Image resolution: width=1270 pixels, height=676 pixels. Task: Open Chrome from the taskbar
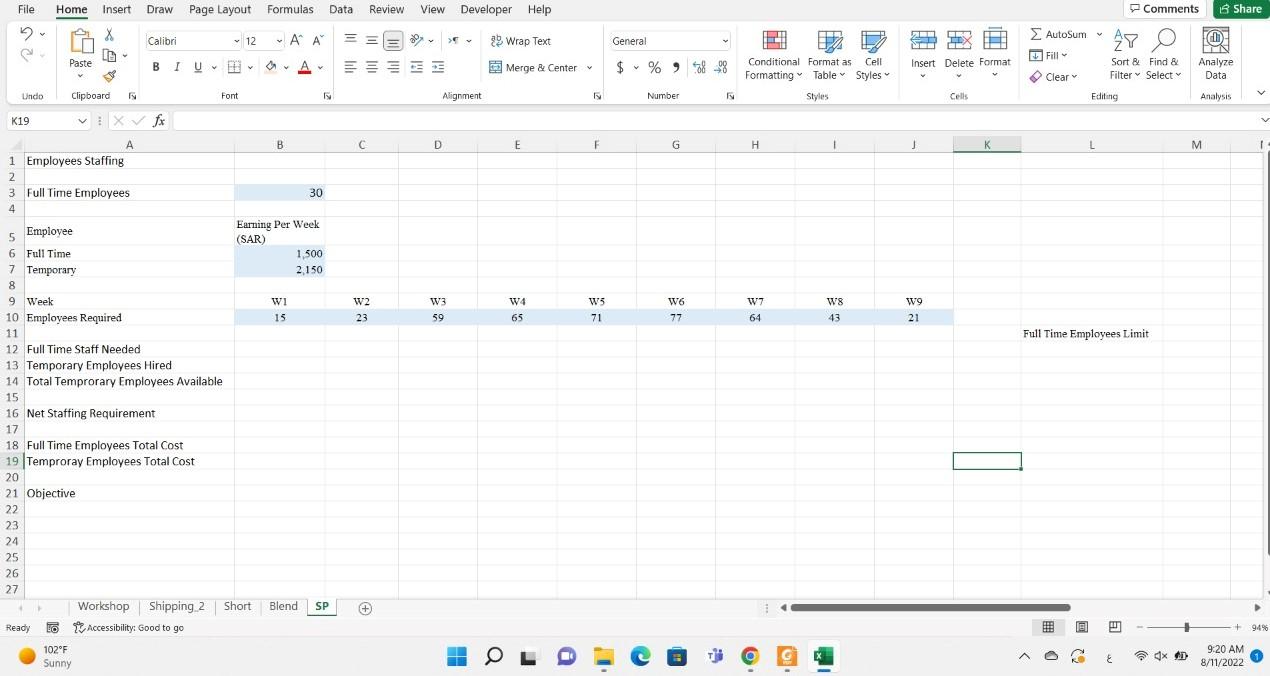[749, 657]
